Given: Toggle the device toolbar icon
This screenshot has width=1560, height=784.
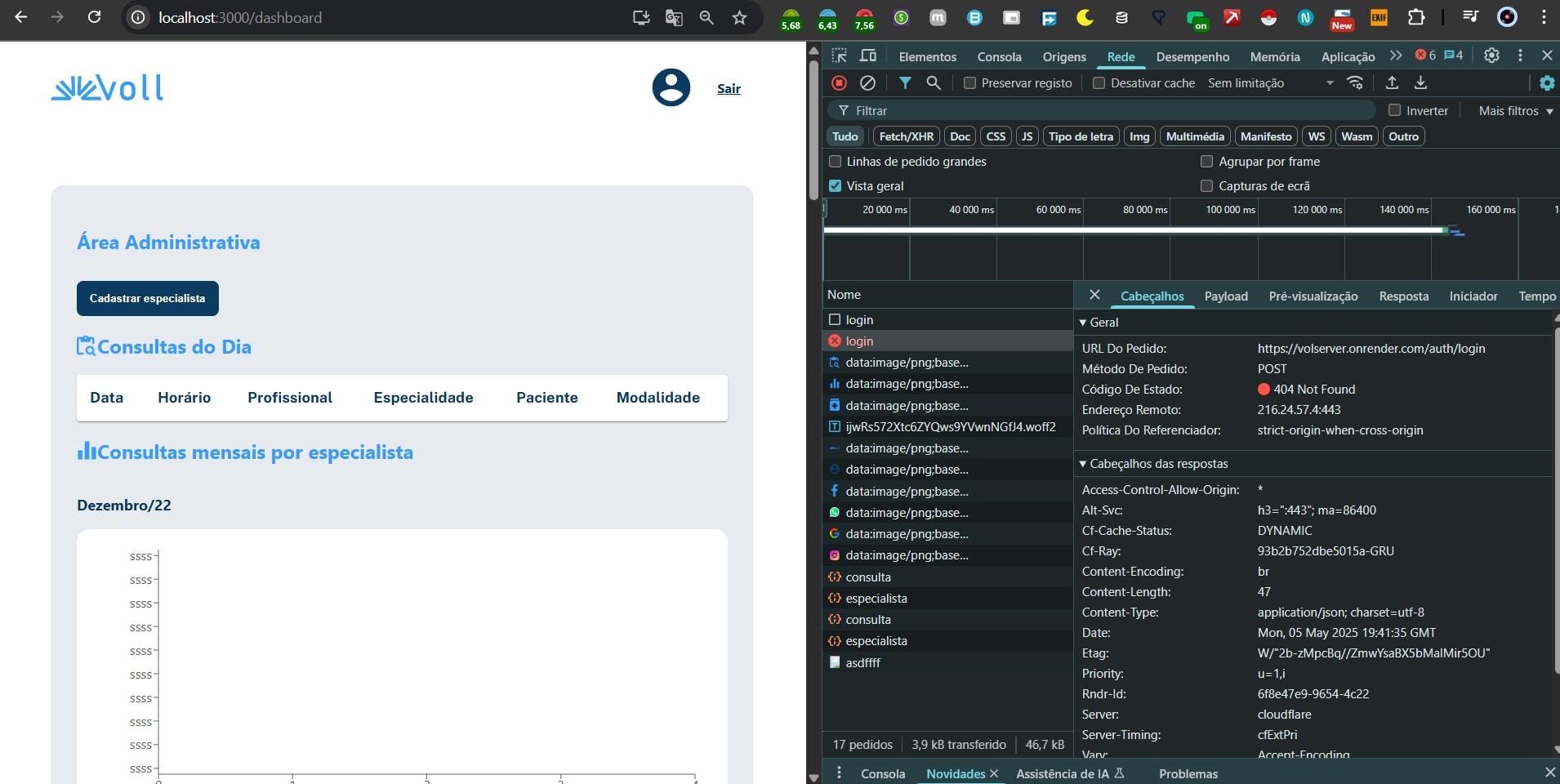Looking at the screenshot, I should point(868,56).
